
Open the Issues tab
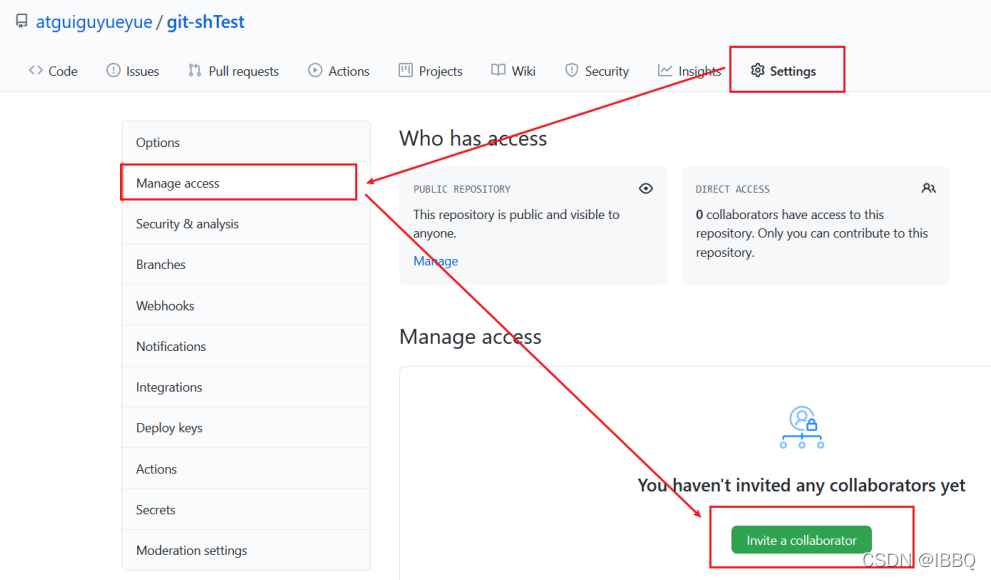click(133, 71)
